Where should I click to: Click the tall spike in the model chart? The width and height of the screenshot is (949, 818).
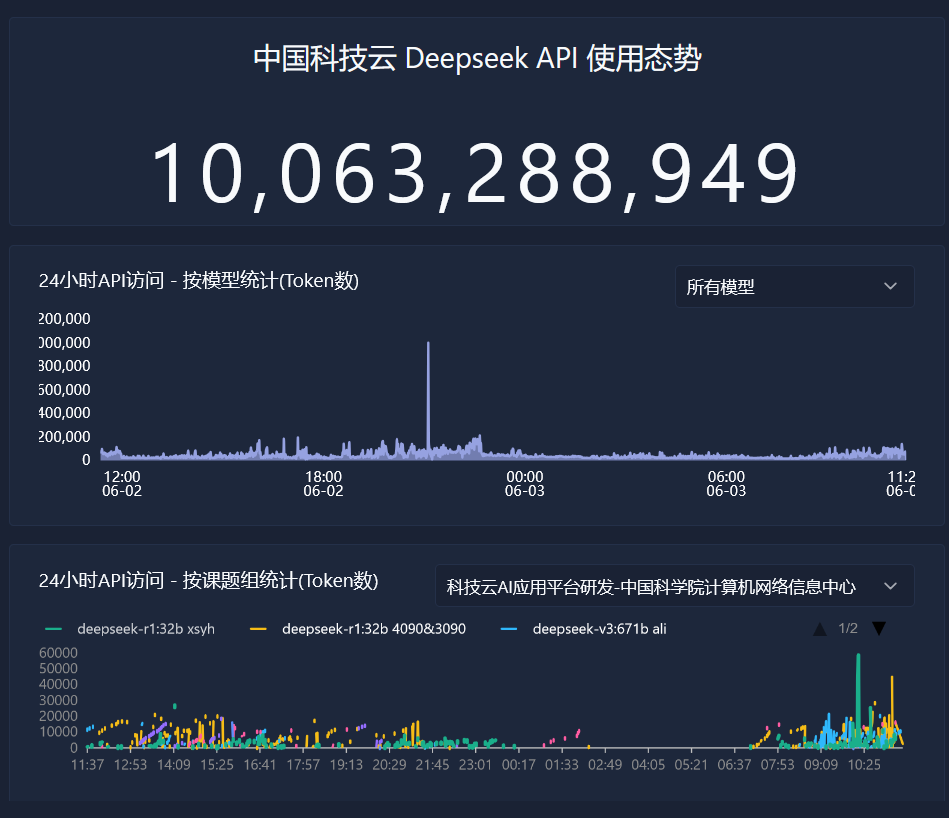[x=428, y=380]
